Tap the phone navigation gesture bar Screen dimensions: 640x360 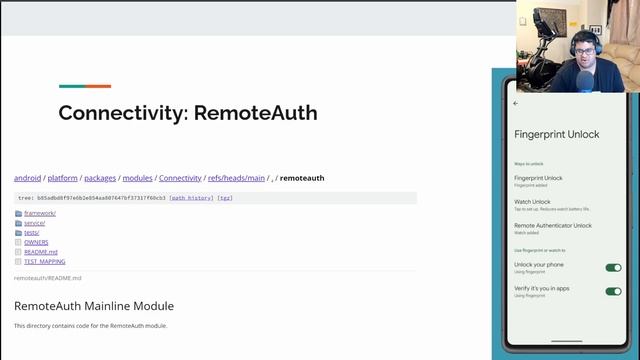pyautogui.click(x=567, y=341)
